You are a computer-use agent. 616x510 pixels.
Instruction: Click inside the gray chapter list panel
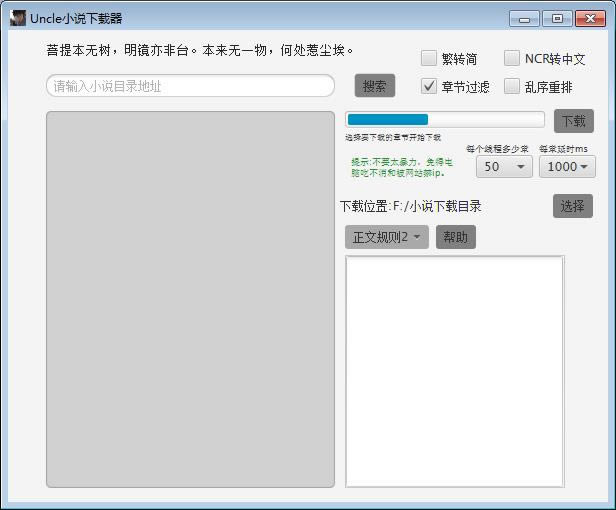click(x=190, y=300)
